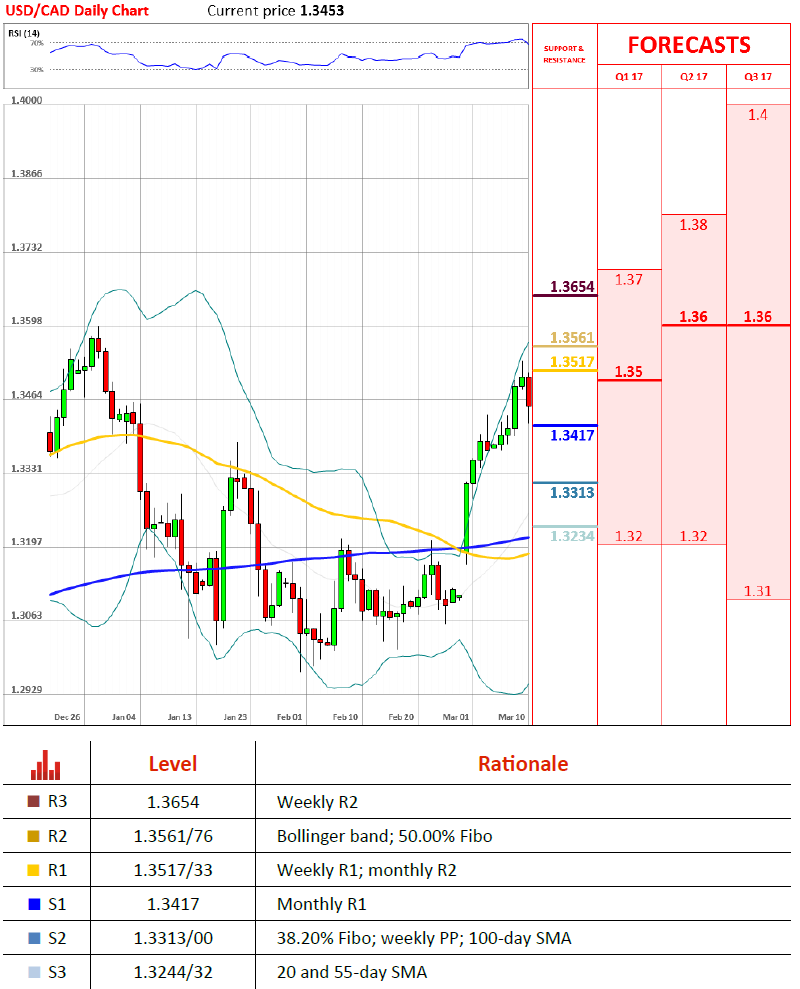
Task: Click the 1.3244/32 level cell
Action: [173, 973]
